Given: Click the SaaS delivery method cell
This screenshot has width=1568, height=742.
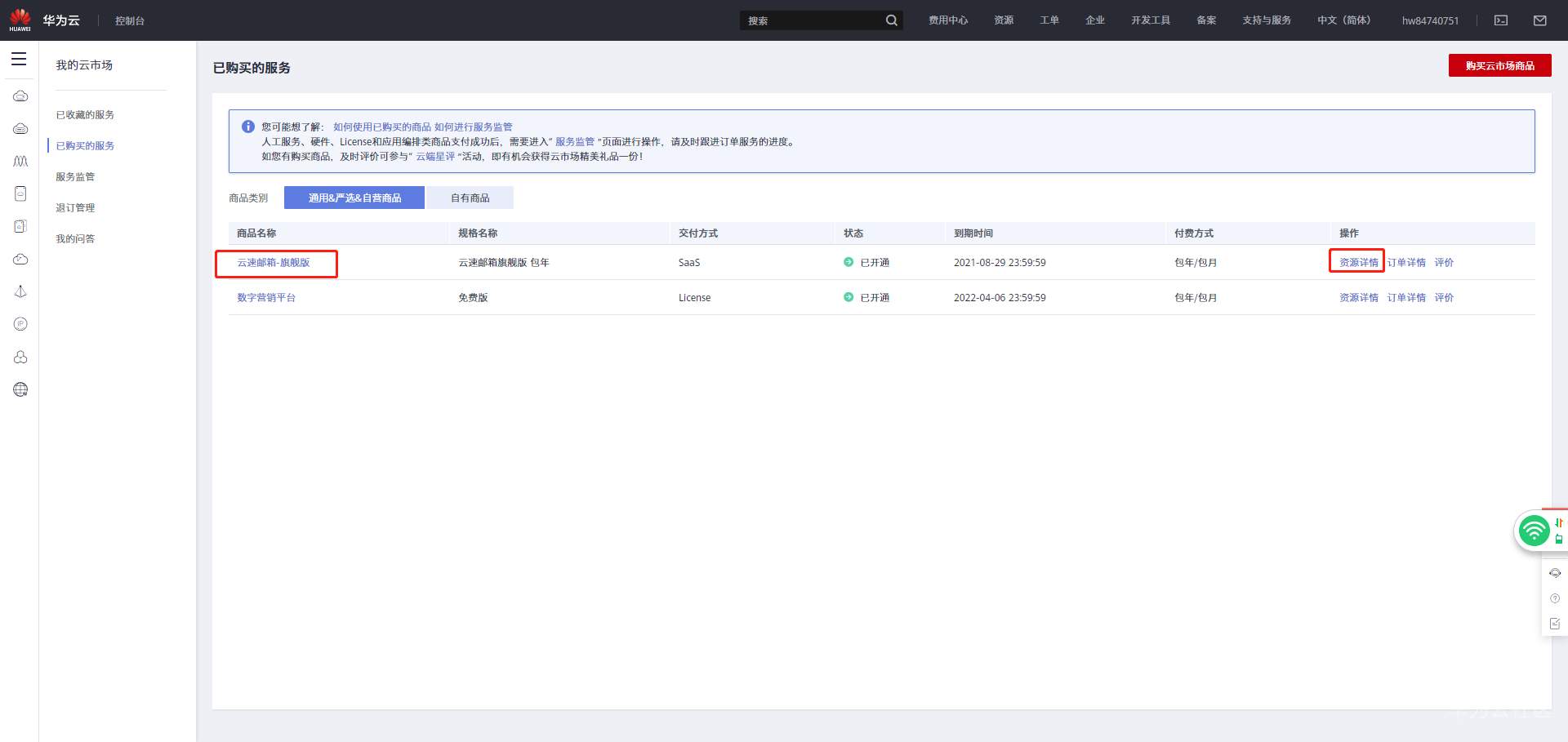Looking at the screenshot, I should [689, 263].
